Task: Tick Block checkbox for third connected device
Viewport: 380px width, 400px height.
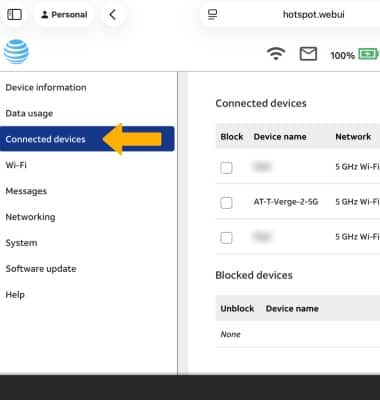Action: 226,238
